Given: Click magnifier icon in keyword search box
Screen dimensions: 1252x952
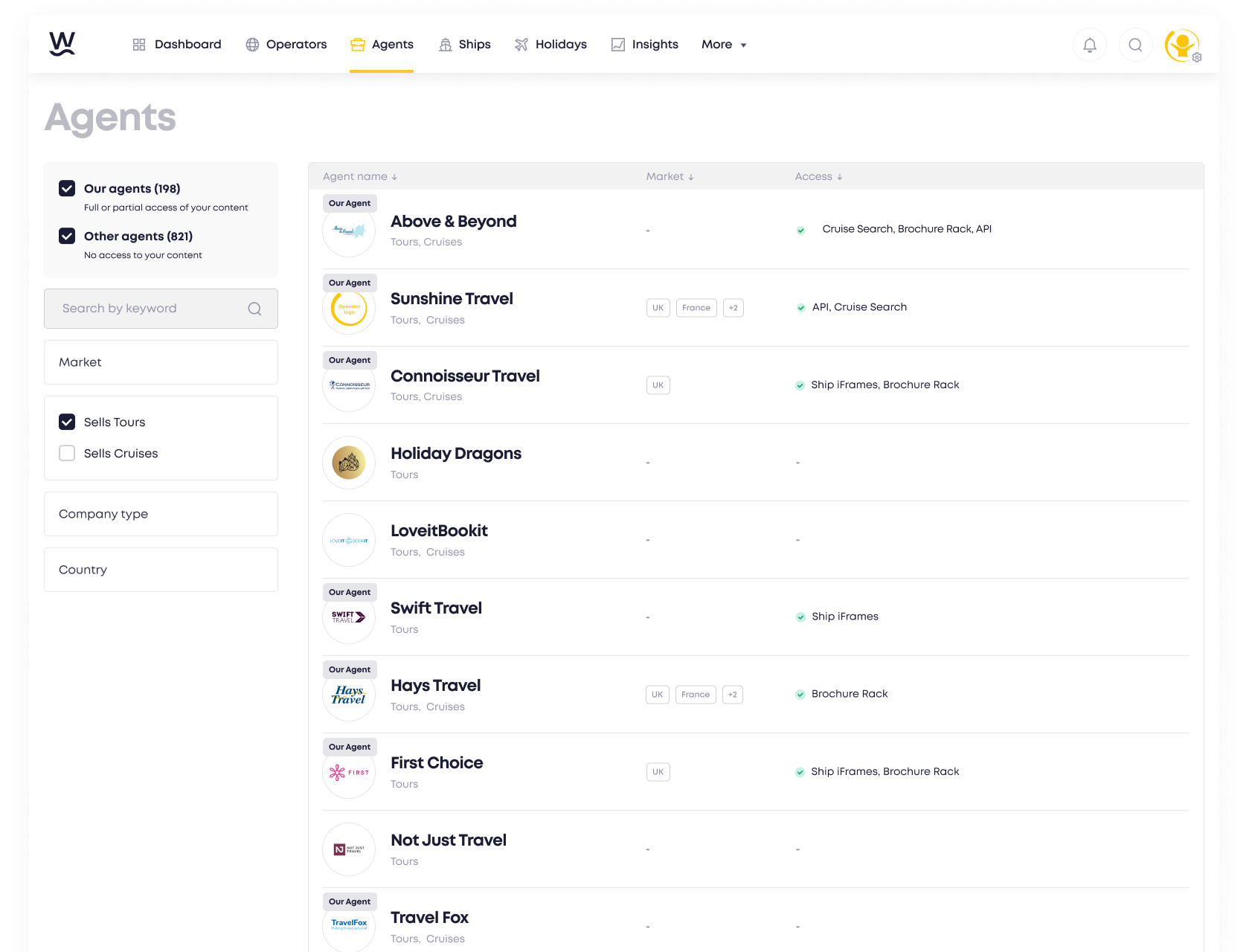Looking at the screenshot, I should [x=254, y=309].
